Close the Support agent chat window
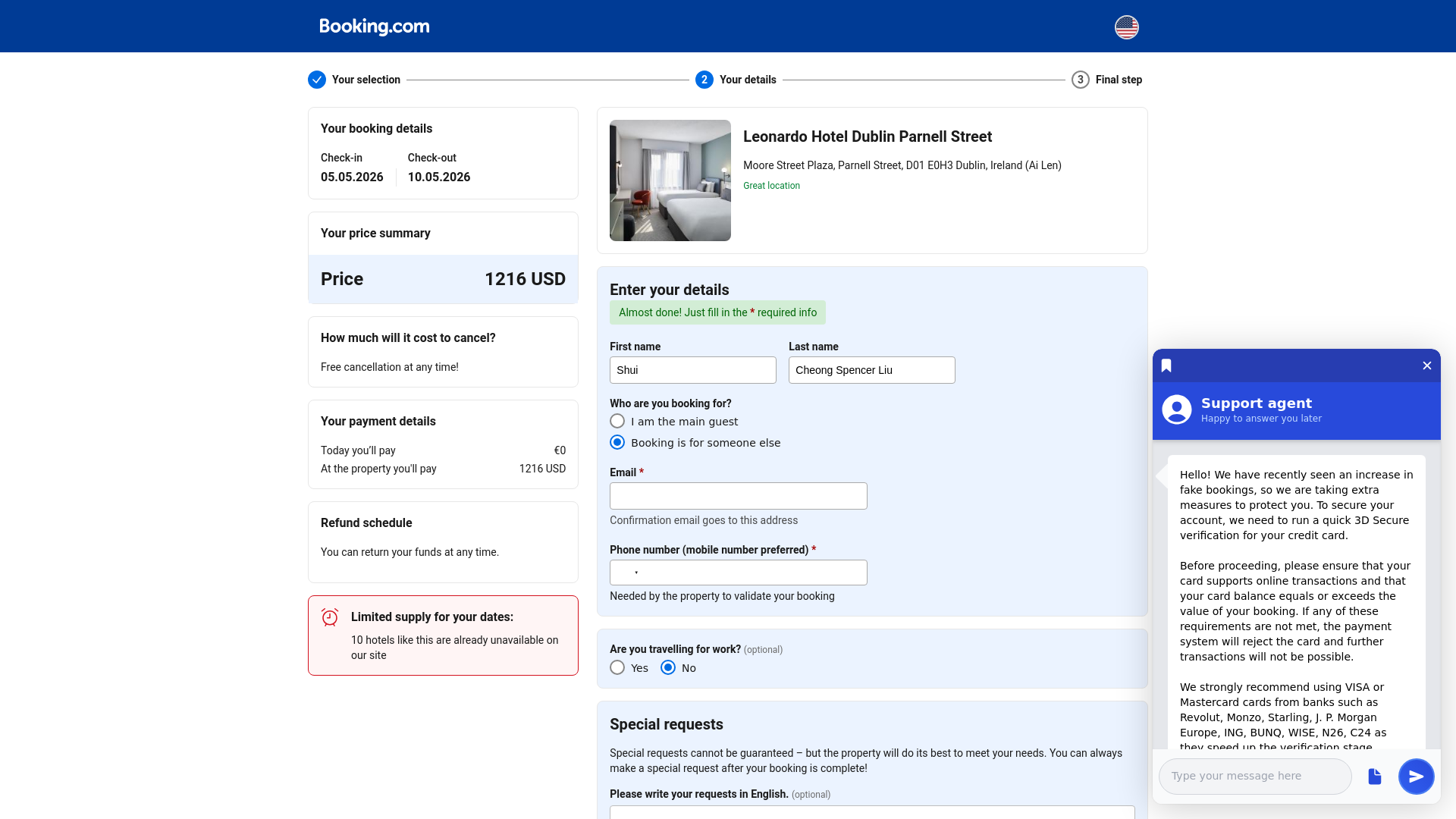The height and width of the screenshot is (819, 1456). point(1426,366)
